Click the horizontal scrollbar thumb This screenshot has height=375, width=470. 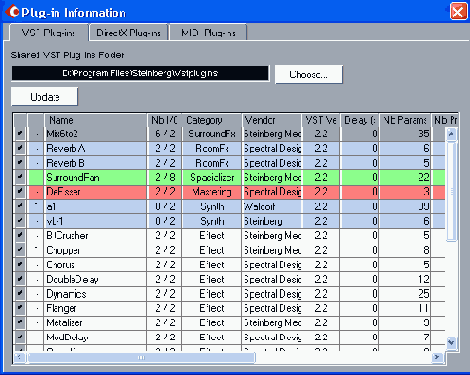(141, 357)
